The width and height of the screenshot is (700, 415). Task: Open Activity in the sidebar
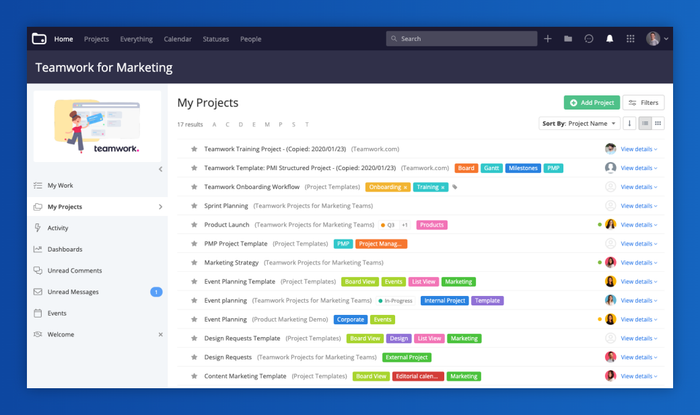pyautogui.click(x=97, y=228)
